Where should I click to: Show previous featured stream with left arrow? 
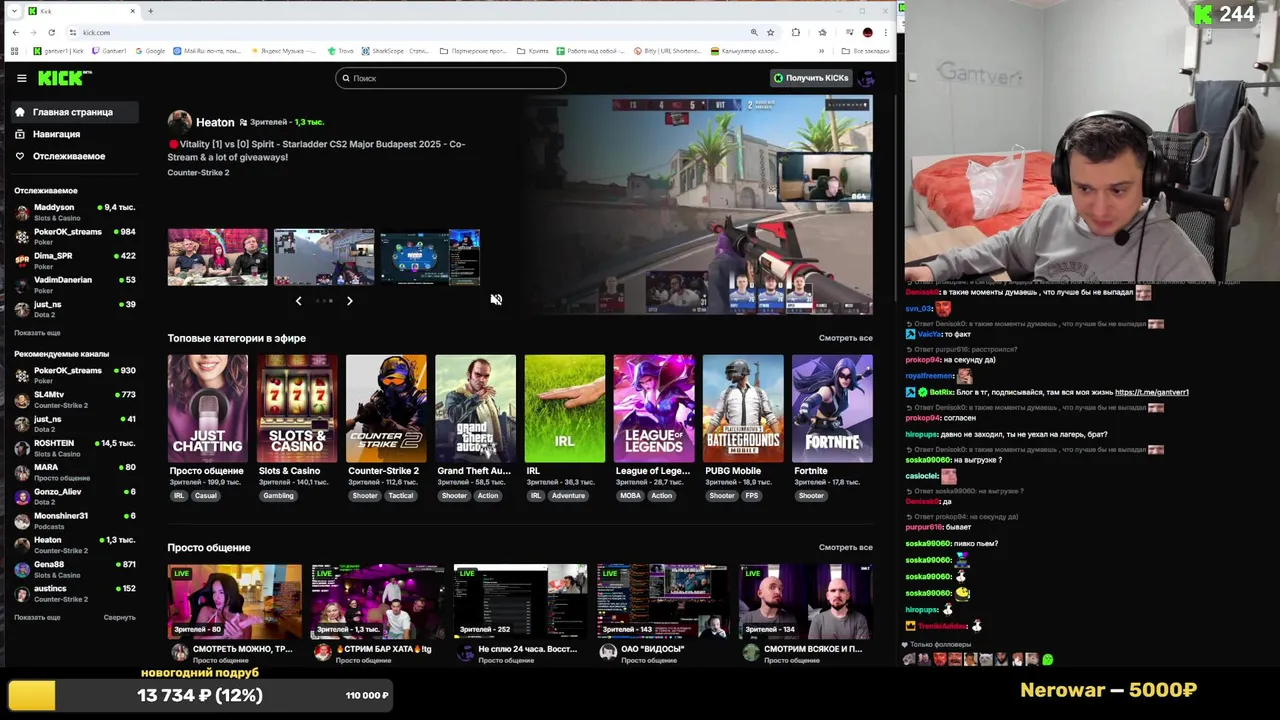pyautogui.click(x=298, y=300)
